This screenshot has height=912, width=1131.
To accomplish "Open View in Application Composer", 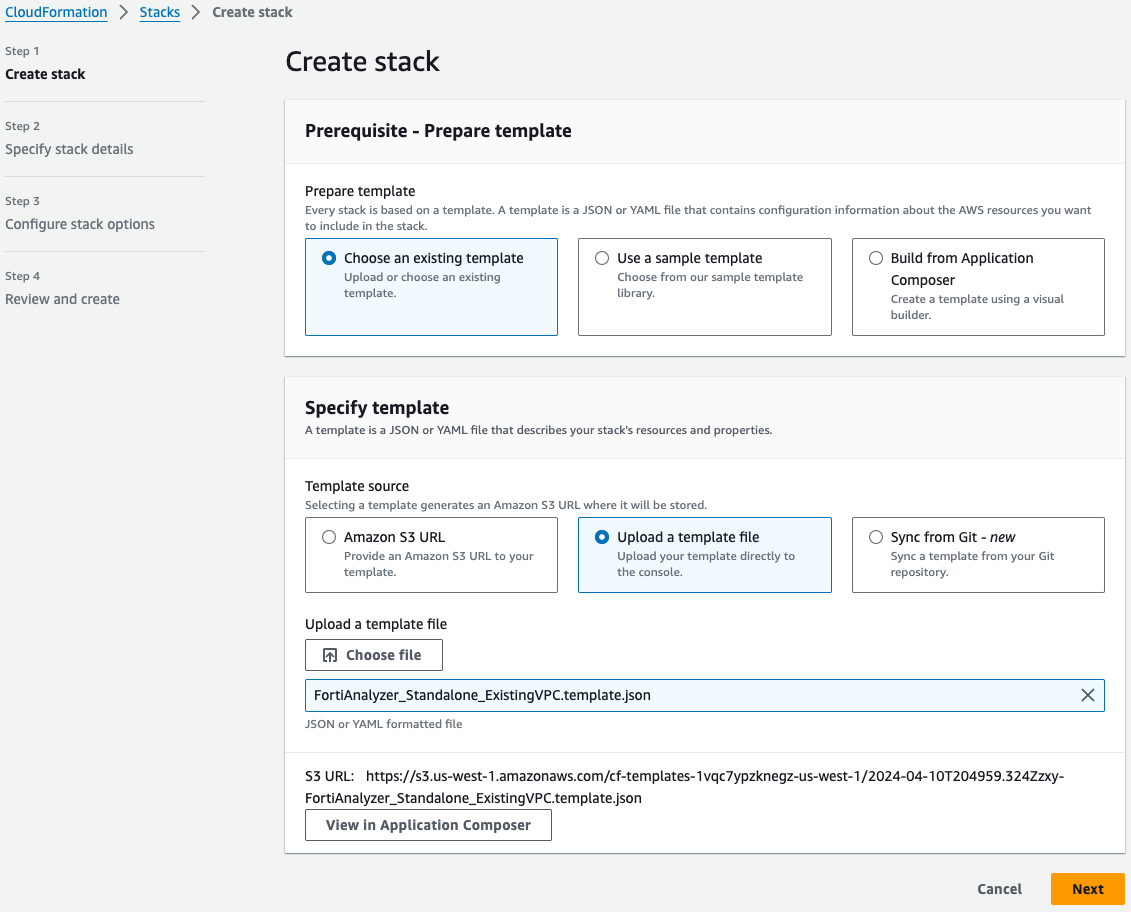I will 428,825.
